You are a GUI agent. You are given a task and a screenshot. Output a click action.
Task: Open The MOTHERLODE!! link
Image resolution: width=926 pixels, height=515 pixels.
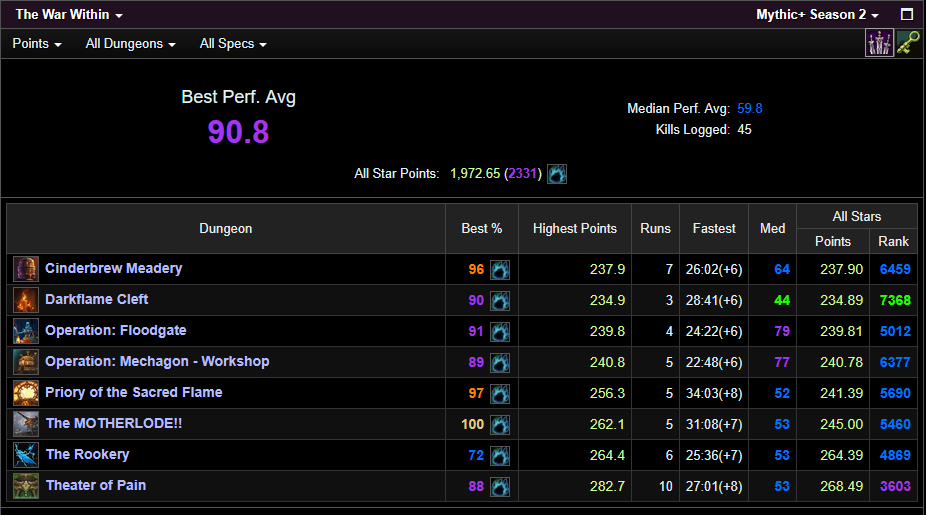pos(114,423)
